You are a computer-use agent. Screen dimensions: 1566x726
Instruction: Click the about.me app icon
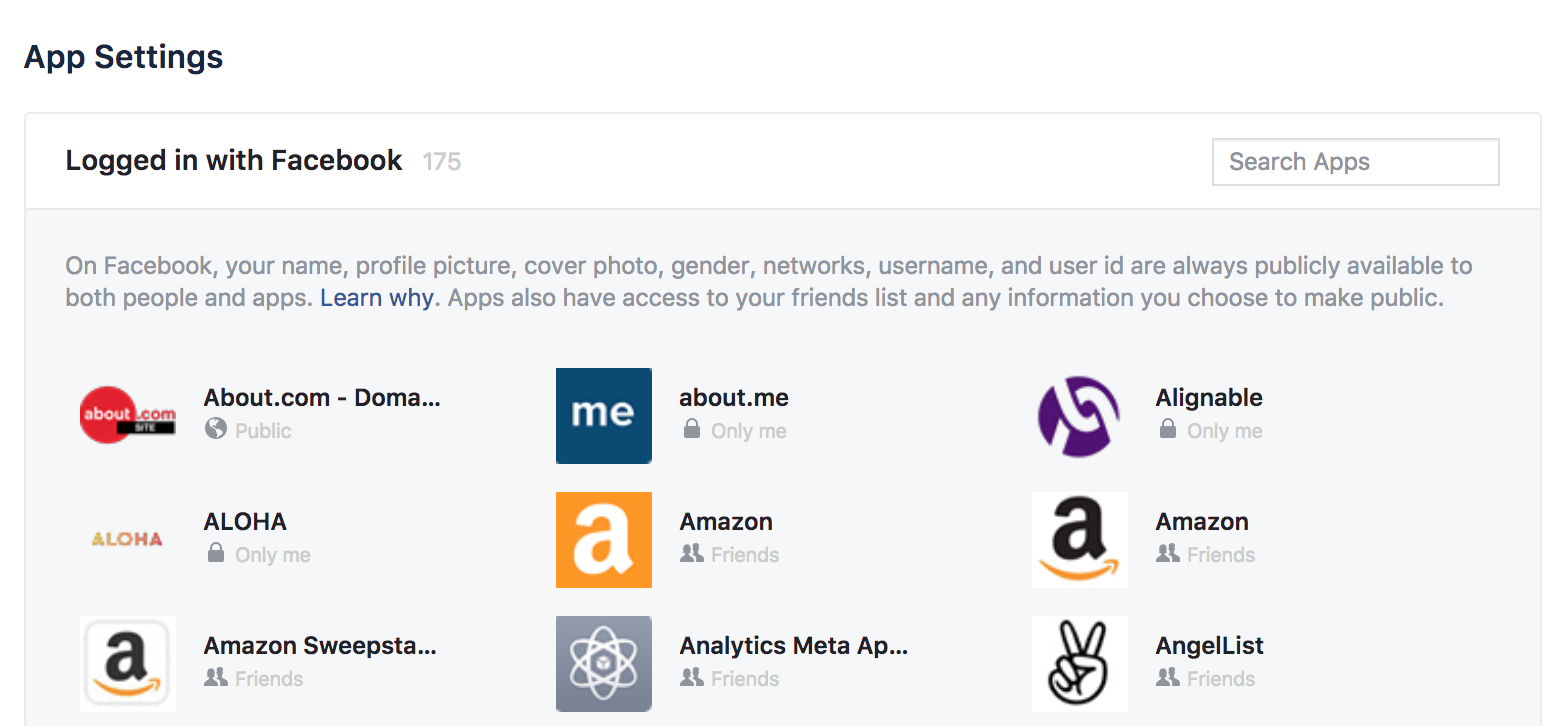(603, 416)
